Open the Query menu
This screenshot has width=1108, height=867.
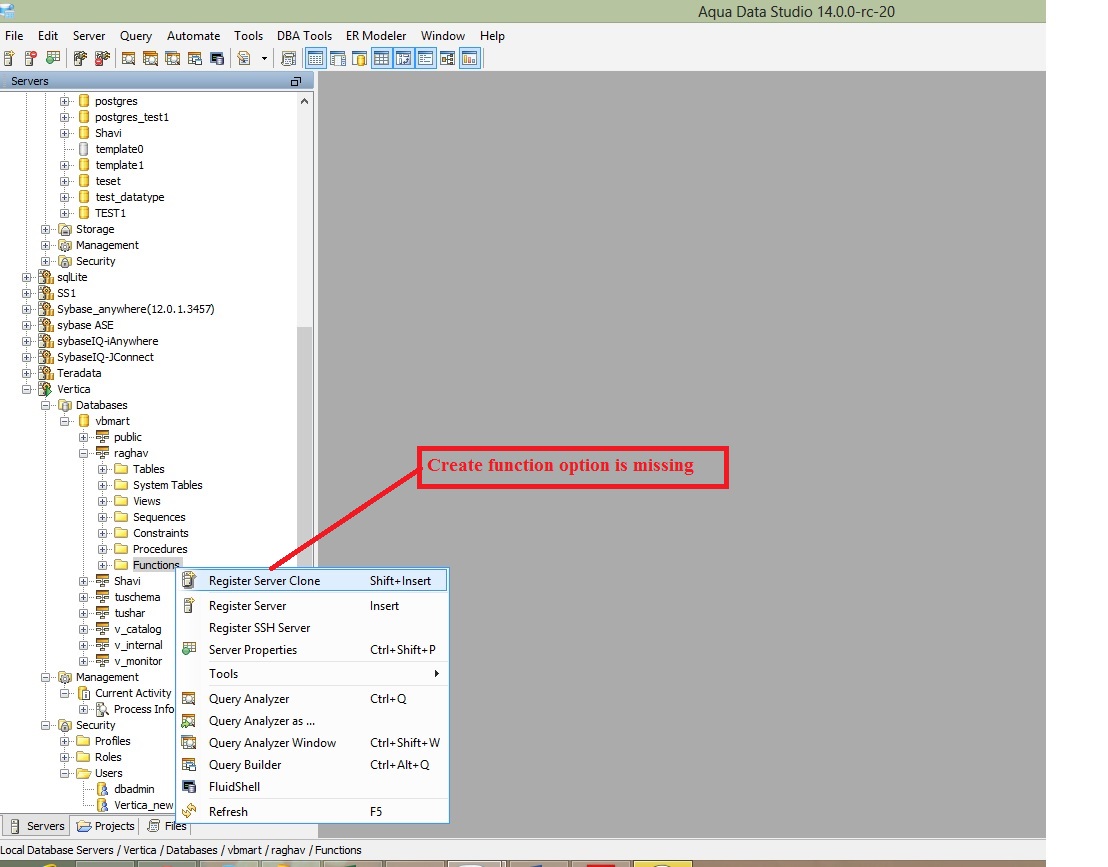coord(136,35)
